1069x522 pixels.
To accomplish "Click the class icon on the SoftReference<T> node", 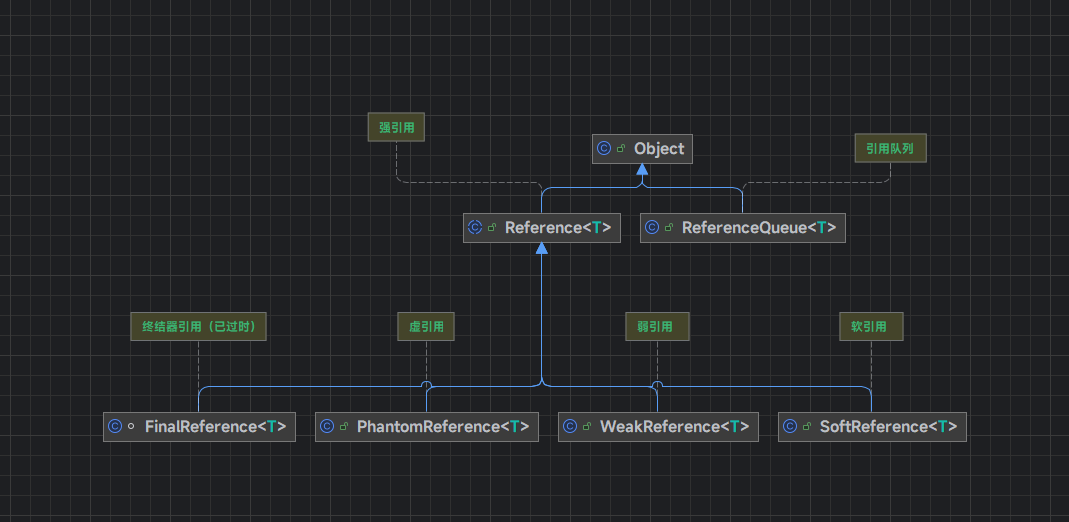I will tap(790, 427).
